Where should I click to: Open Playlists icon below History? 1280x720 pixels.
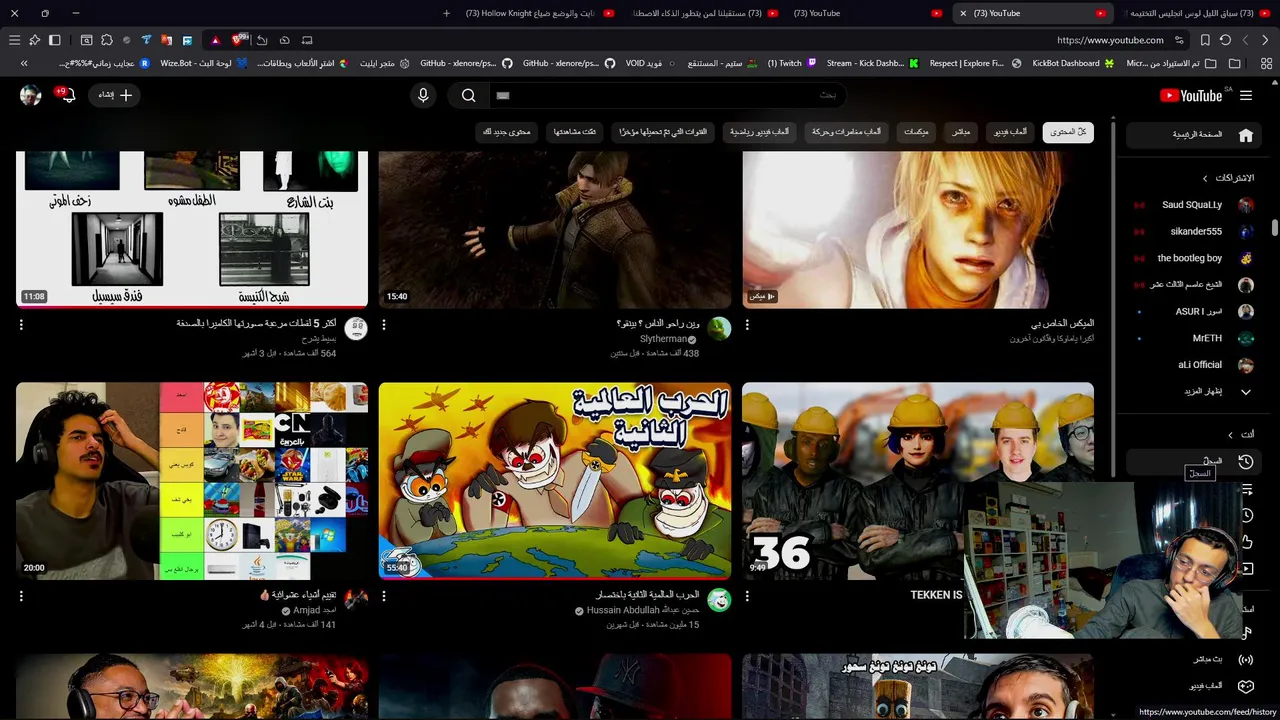click(x=1246, y=489)
